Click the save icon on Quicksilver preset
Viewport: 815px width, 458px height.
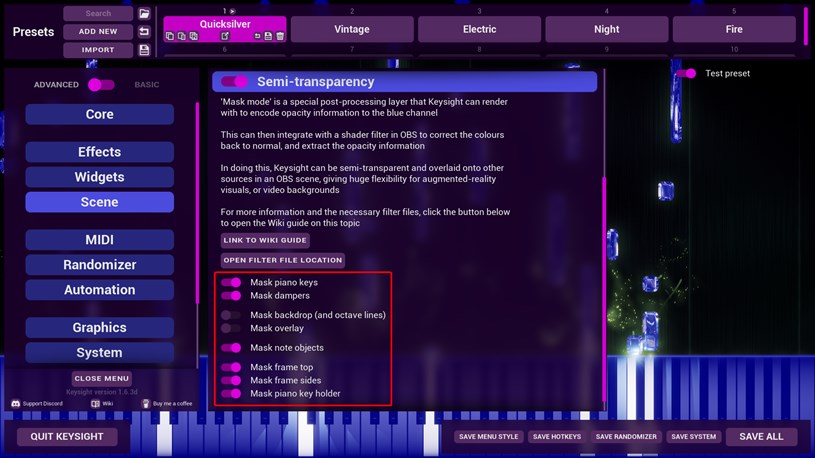pyautogui.click(x=268, y=36)
